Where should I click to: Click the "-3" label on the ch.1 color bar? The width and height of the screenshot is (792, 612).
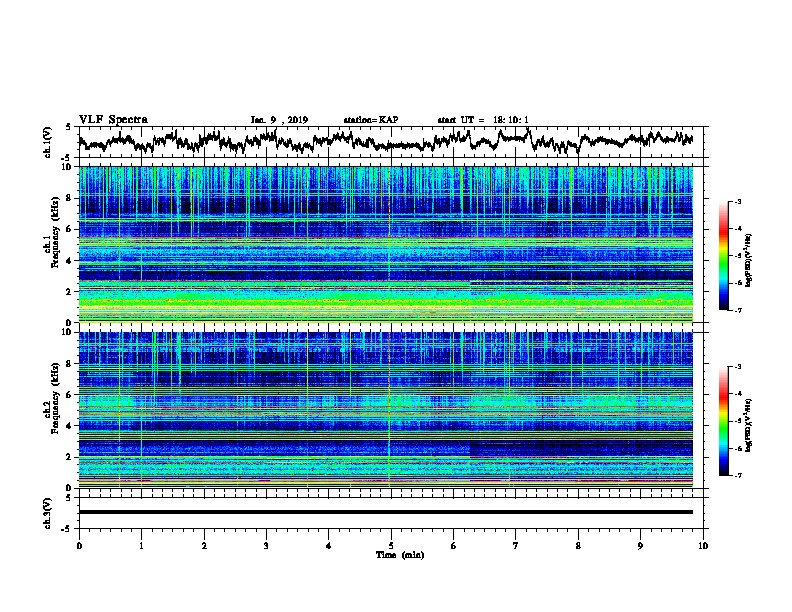pyautogui.click(x=738, y=201)
